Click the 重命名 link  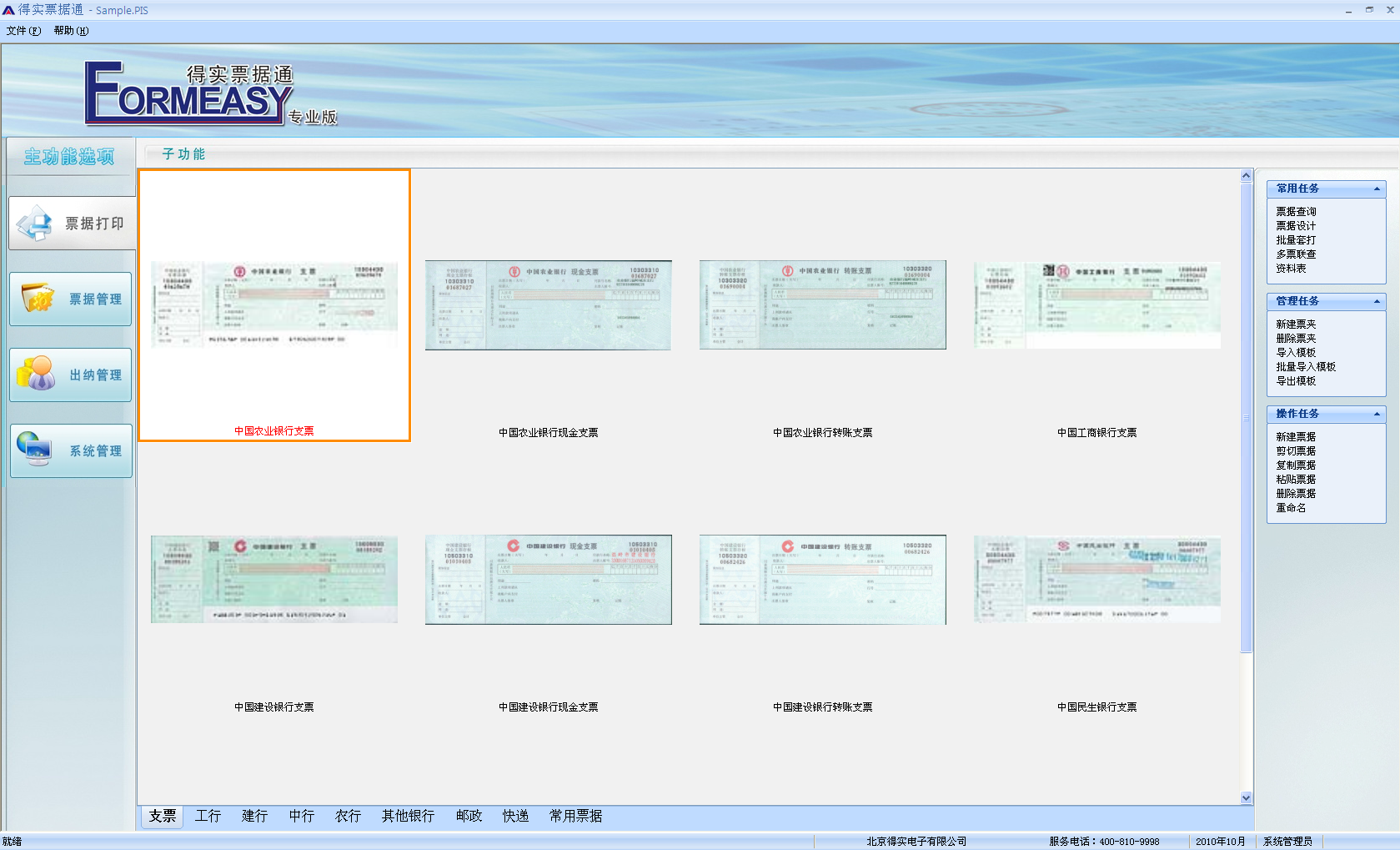tap(1291, 508)
